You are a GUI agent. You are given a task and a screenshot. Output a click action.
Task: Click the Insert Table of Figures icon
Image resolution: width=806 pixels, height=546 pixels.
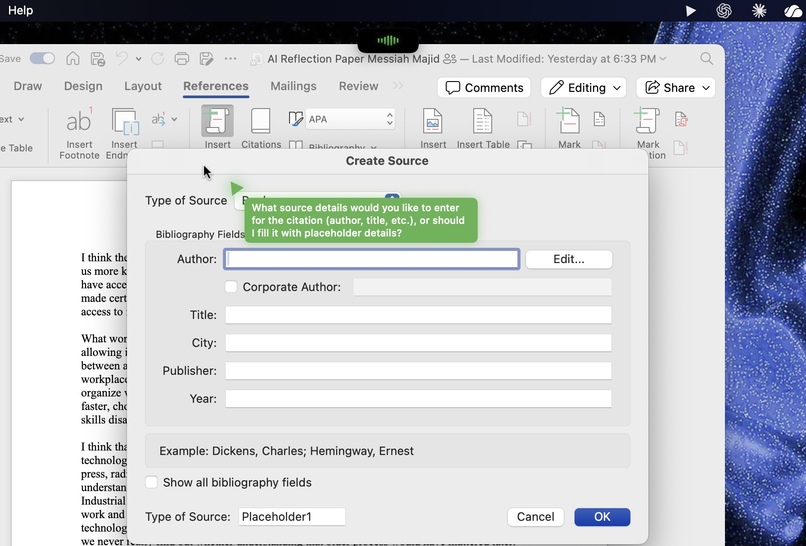pyautogui.click(x=483, y=121)
